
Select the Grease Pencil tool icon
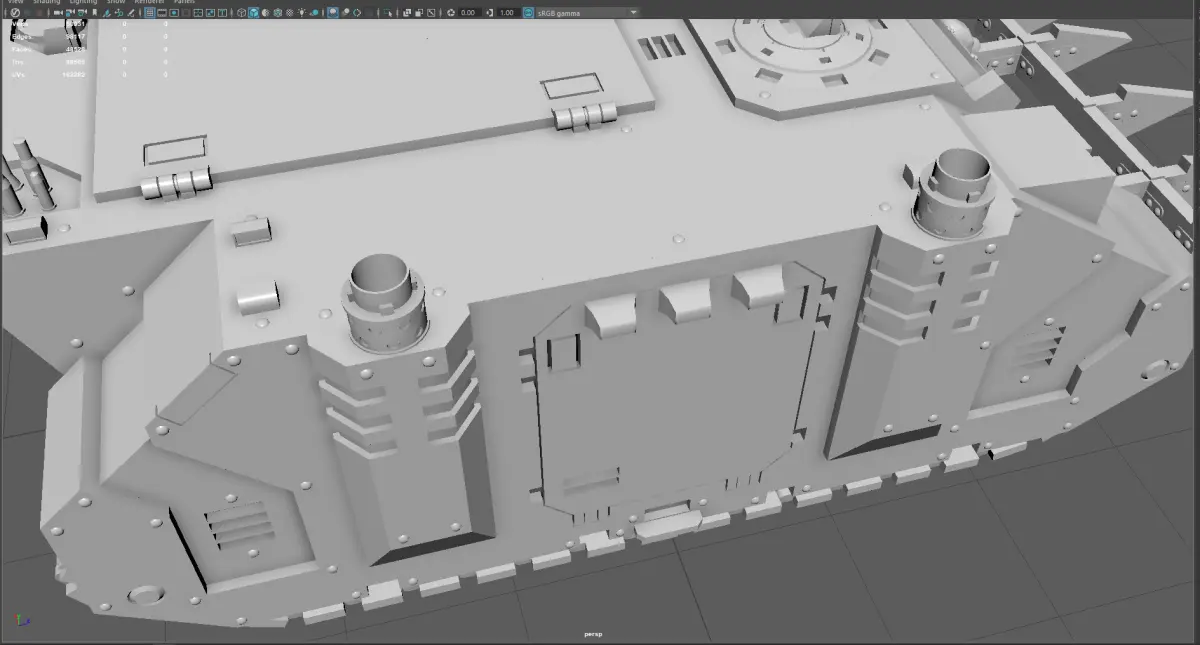point(131,13)
